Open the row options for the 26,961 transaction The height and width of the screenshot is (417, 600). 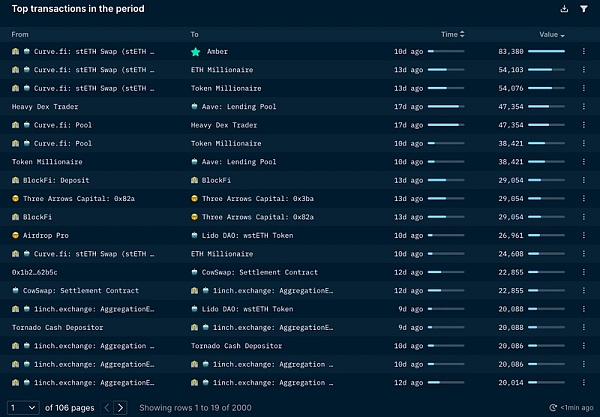[584, 235]
